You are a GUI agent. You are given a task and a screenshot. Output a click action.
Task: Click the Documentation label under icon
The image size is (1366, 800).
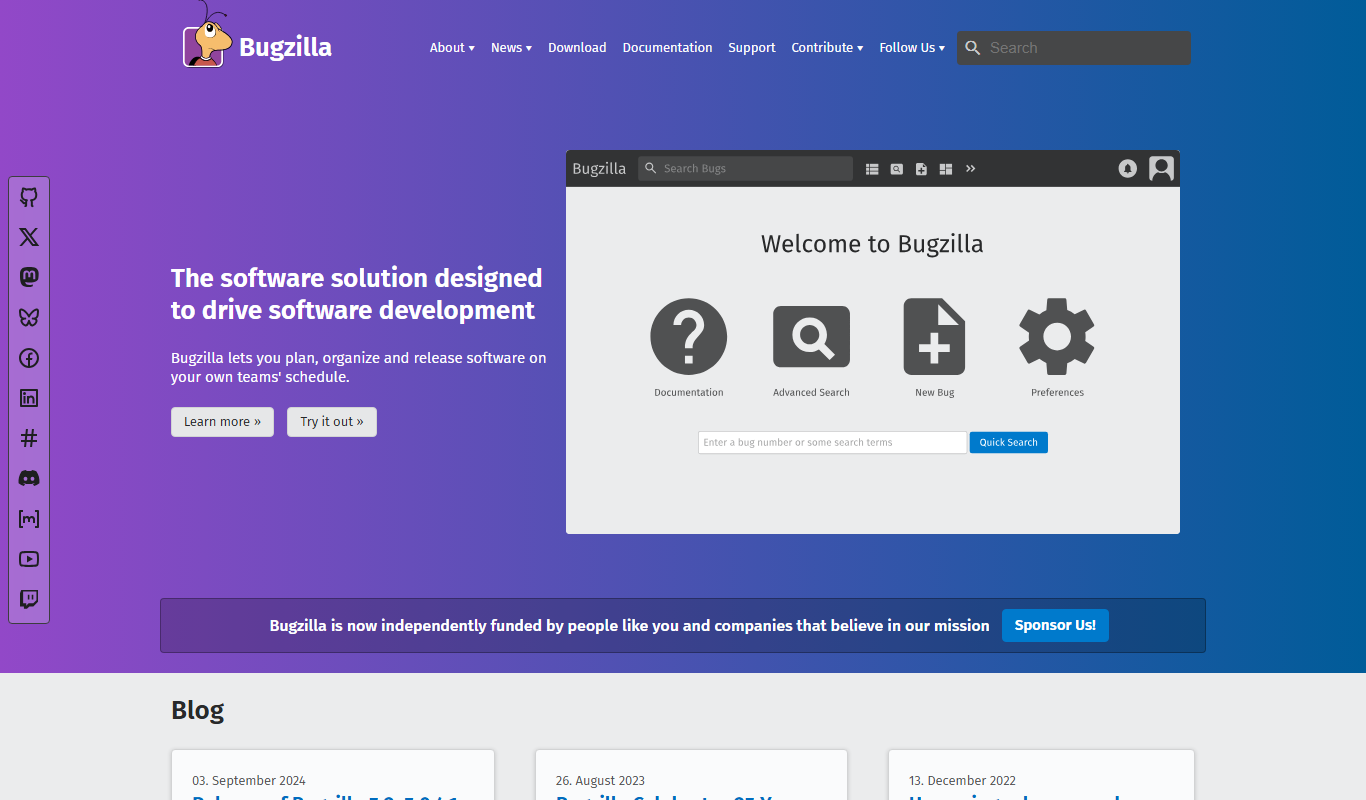pyautogui.click(x=689, y=393)
